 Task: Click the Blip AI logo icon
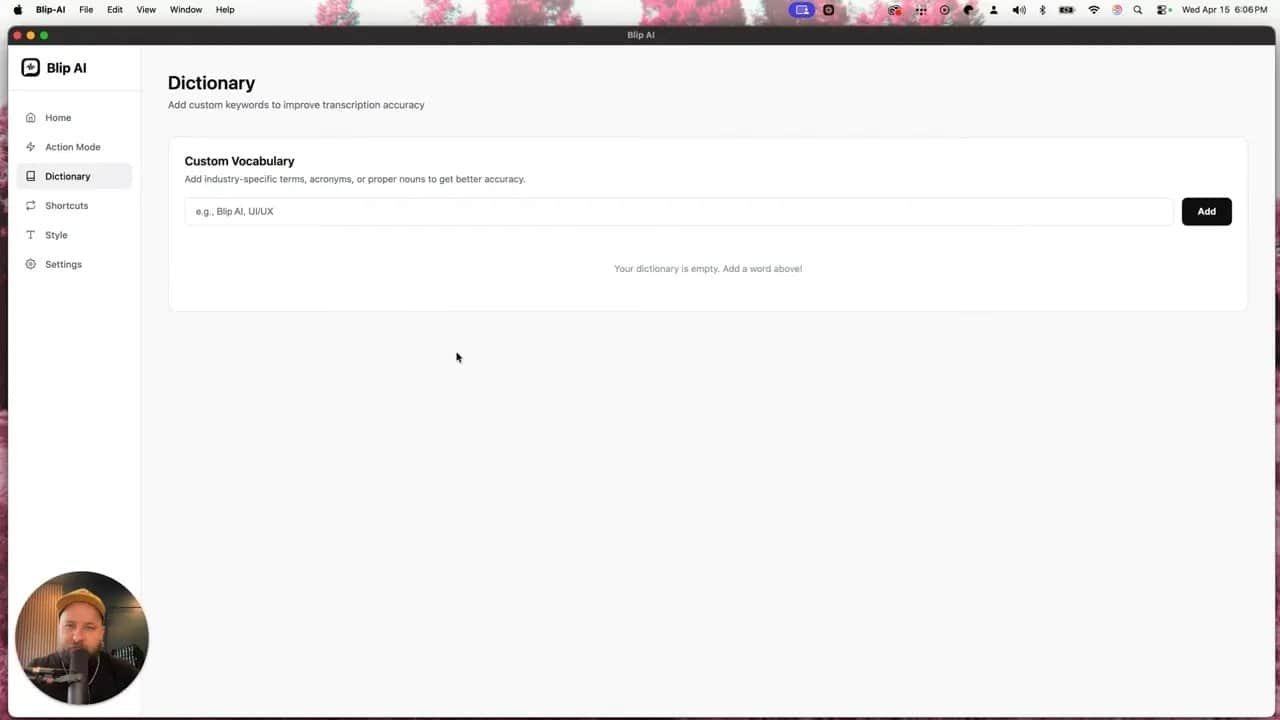pos(31,68)
